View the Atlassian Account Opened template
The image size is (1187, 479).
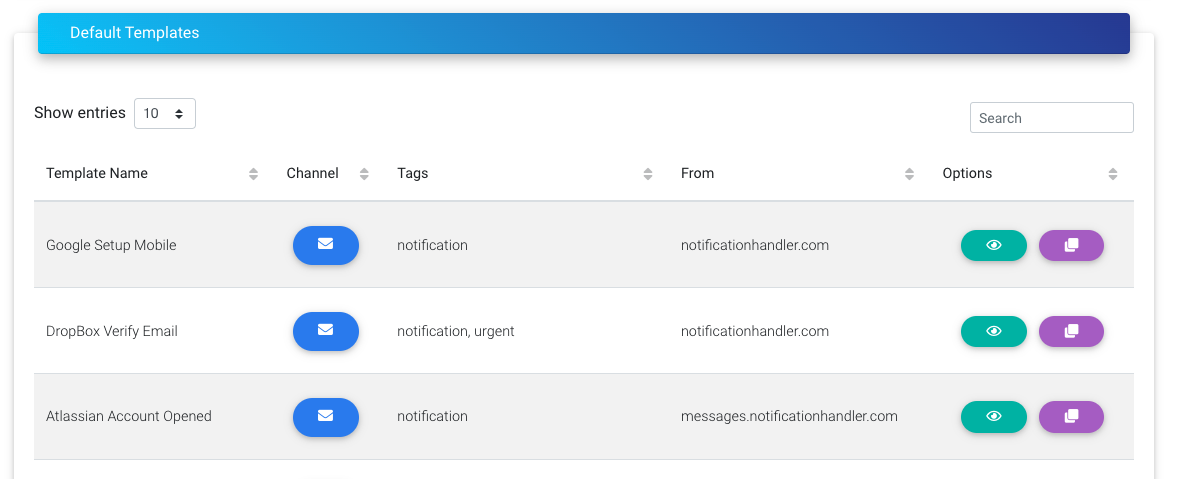(x=993, y=416)
